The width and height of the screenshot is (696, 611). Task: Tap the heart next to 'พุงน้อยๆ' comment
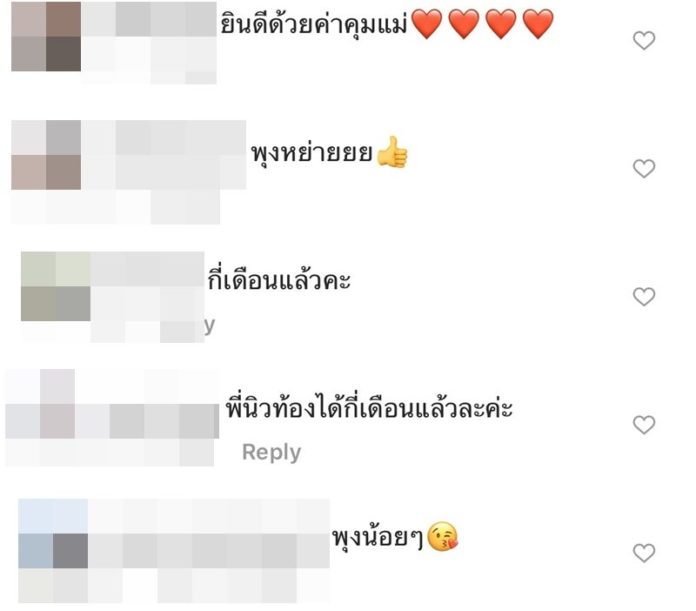point(644,553)
